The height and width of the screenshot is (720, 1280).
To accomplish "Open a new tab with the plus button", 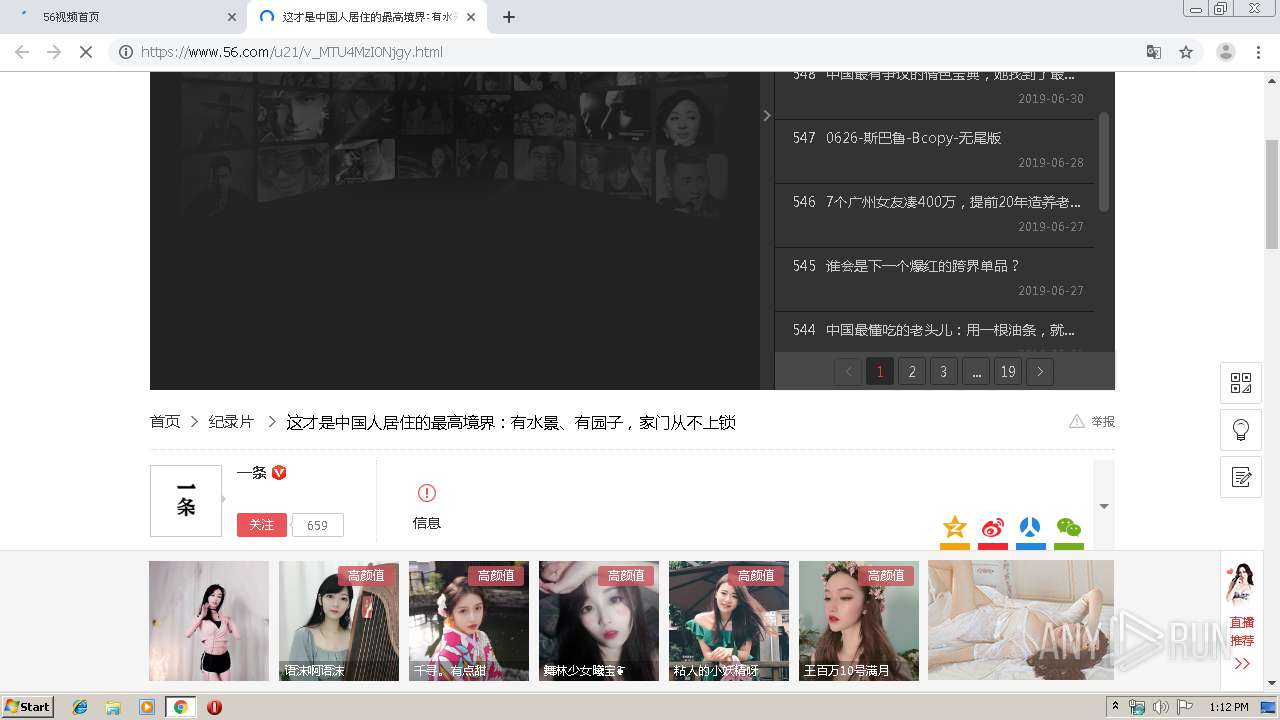I will pyautogui.click(x=509, y=17).
